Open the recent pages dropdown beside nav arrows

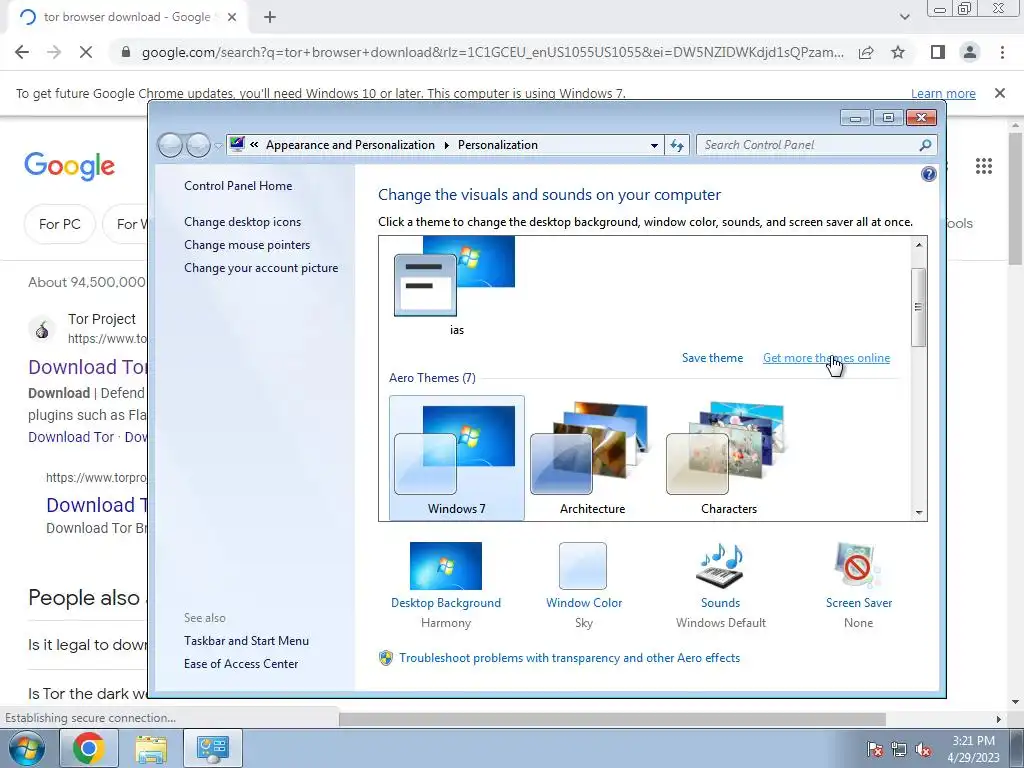217,146
